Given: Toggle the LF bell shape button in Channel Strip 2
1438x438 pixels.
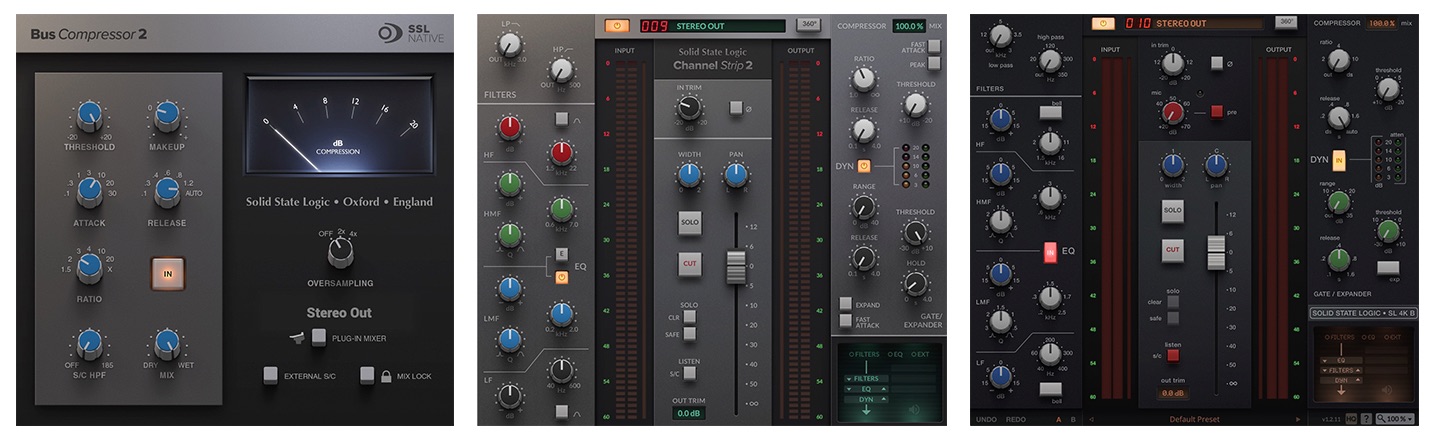Looking at the screenshot, I should (562, 410).
